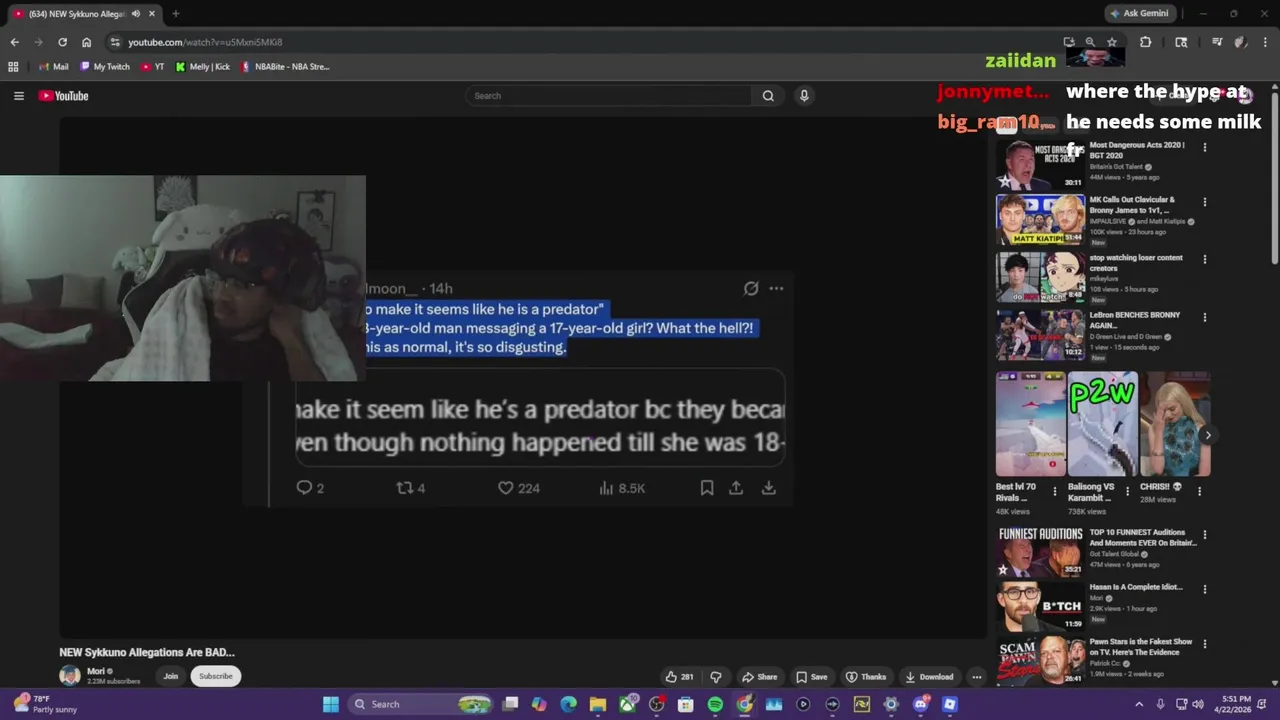This screenshot has width=1280, height=720.
Task: Open options for Hasan Is A Complete Idiot
Action: click(x=1204, y=589)
